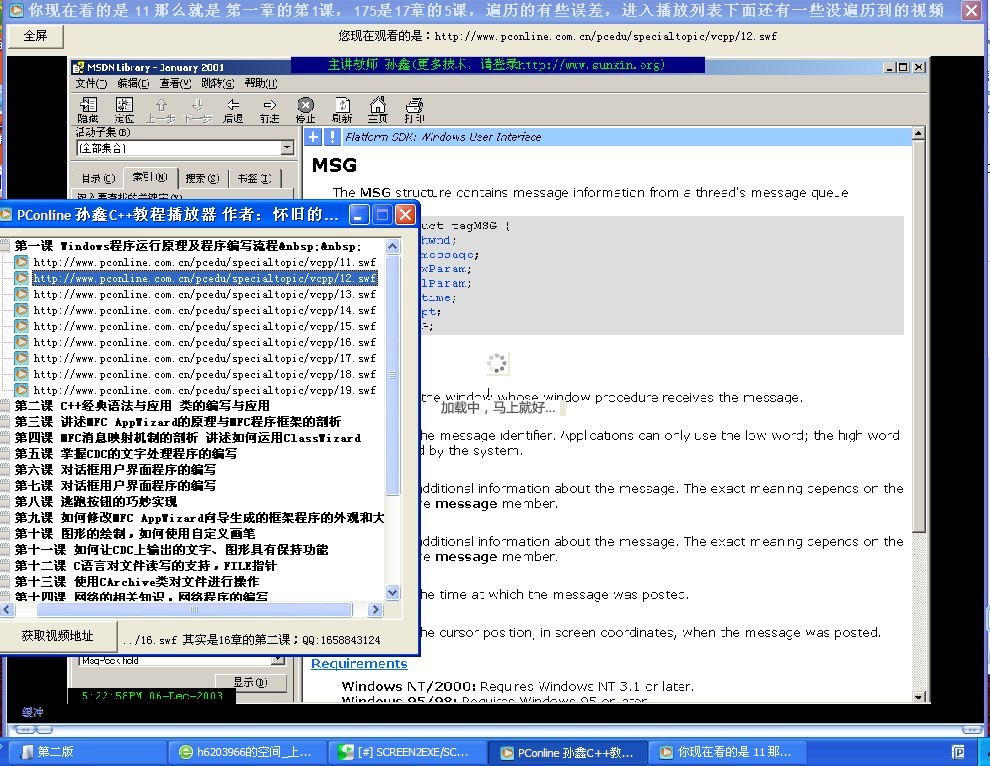Select the vcpp/13.swf playlist entry
The height and width of the screenshot is (766, 990).
205,294
